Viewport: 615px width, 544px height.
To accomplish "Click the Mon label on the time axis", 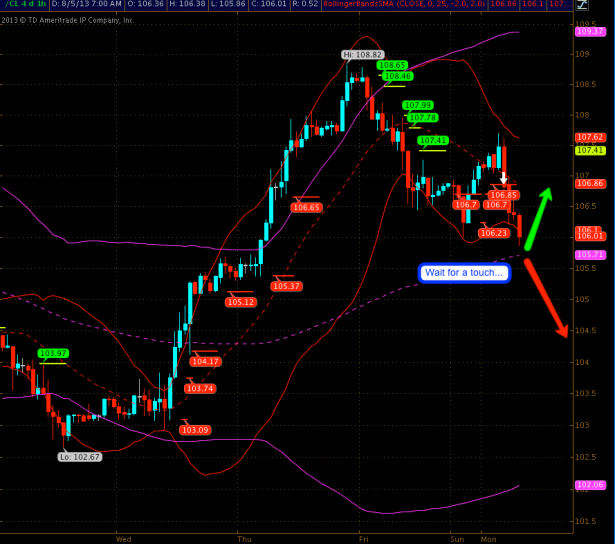I will click(x=489, y=539).
